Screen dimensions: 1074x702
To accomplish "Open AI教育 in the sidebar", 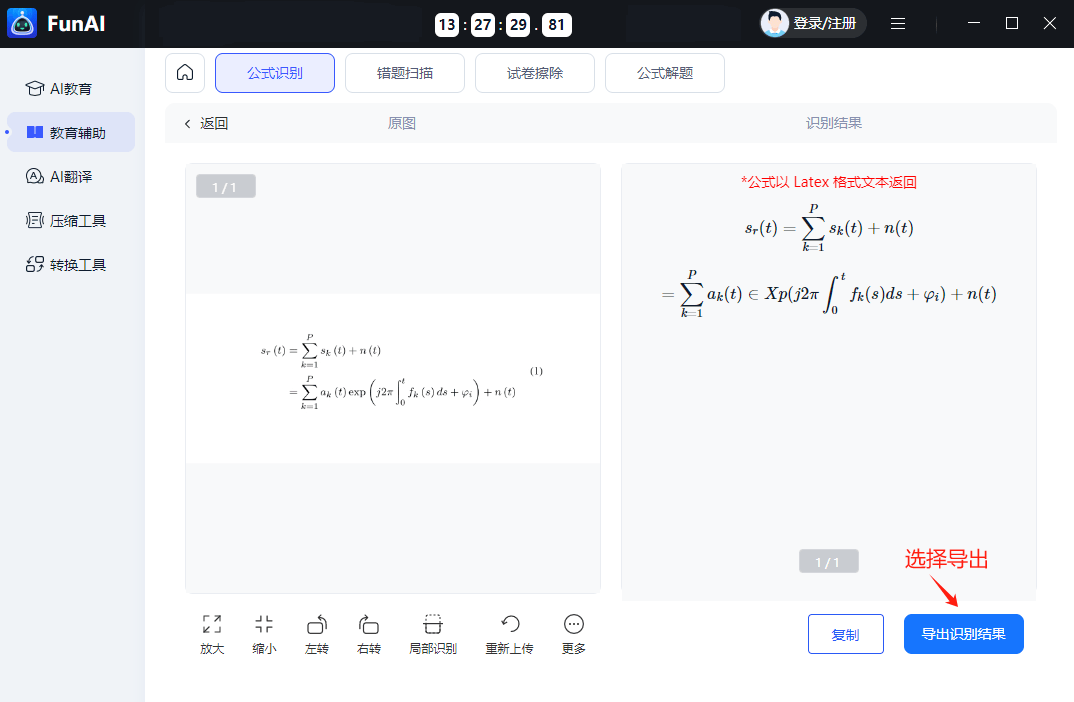I will coord(70,88).
